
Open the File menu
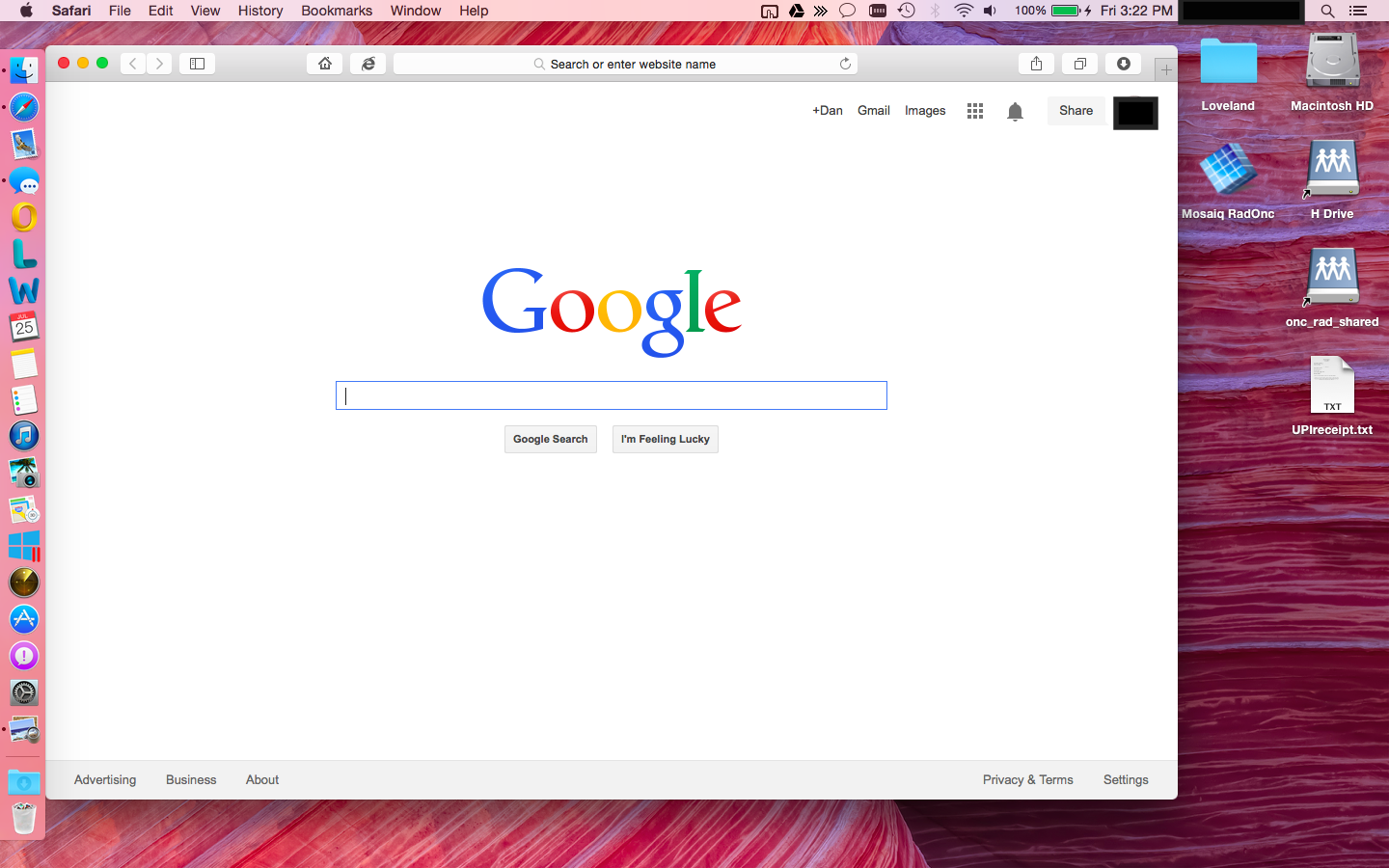point(120,11)
